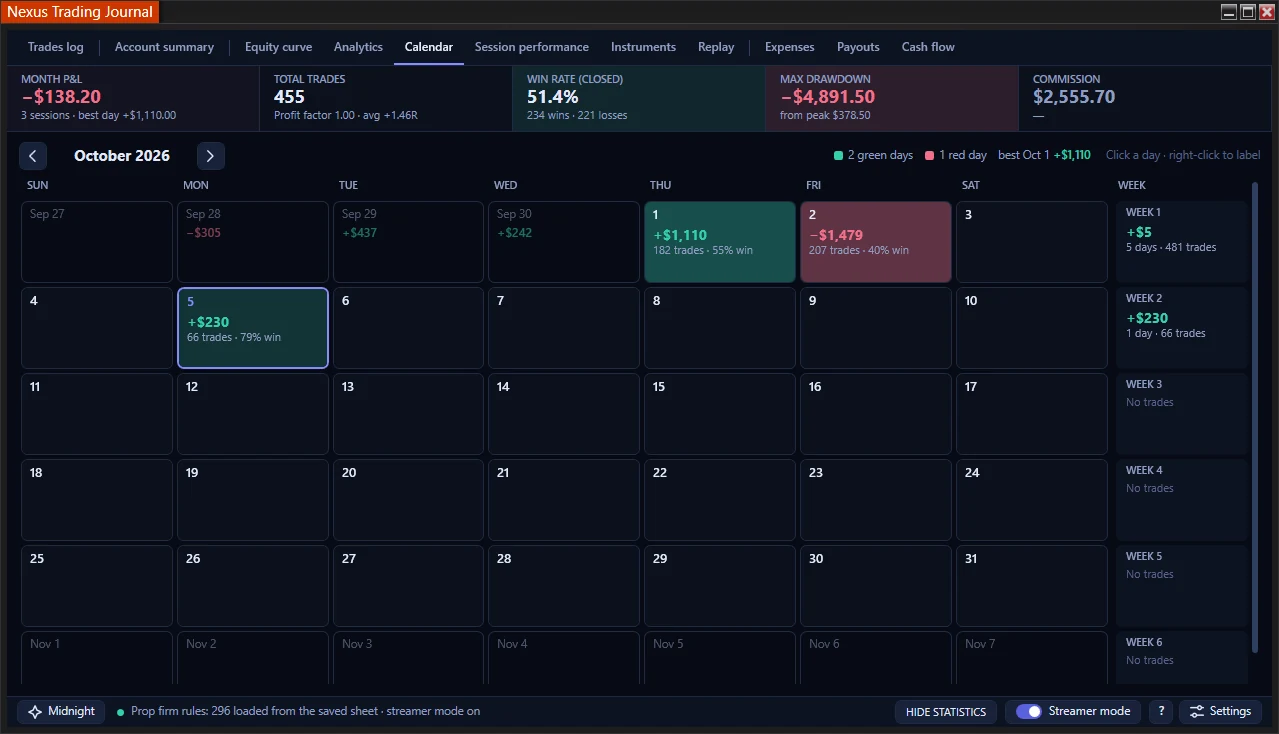The image size is (1279, 734).
Task: Open the help question mark button
Action: [x=1160, y=711]
